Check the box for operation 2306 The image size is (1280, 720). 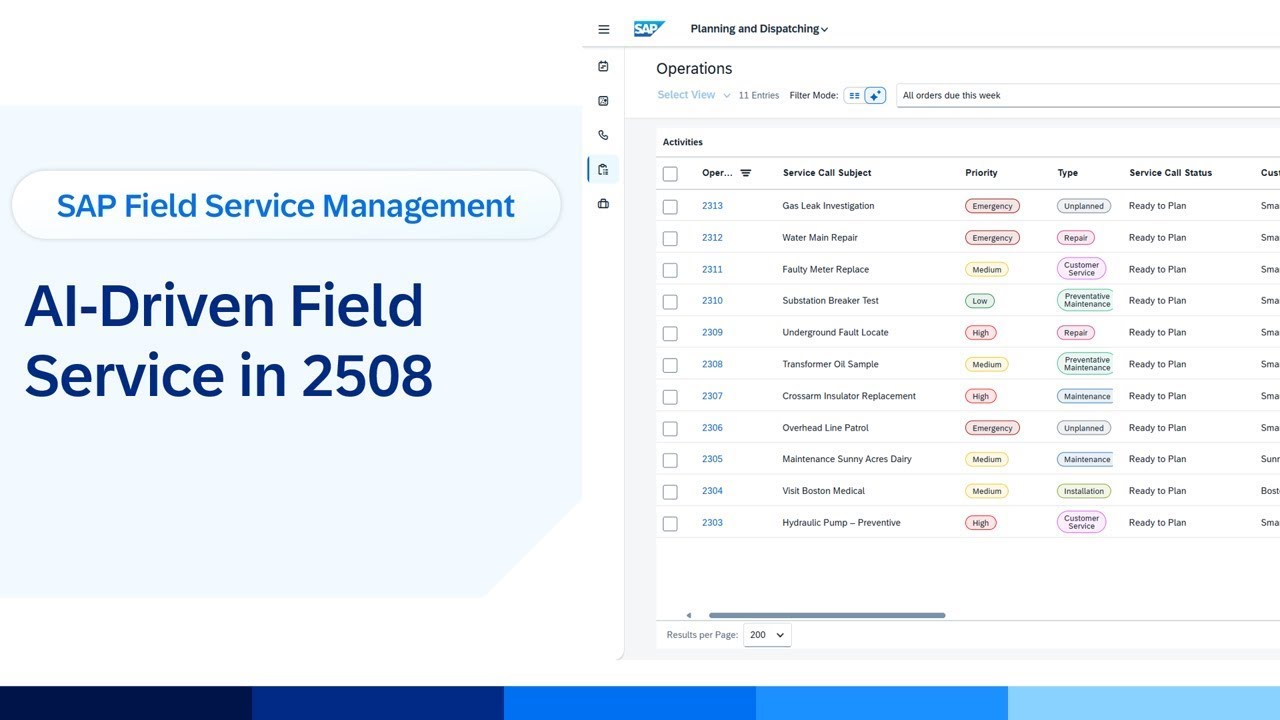click(670, 429)
